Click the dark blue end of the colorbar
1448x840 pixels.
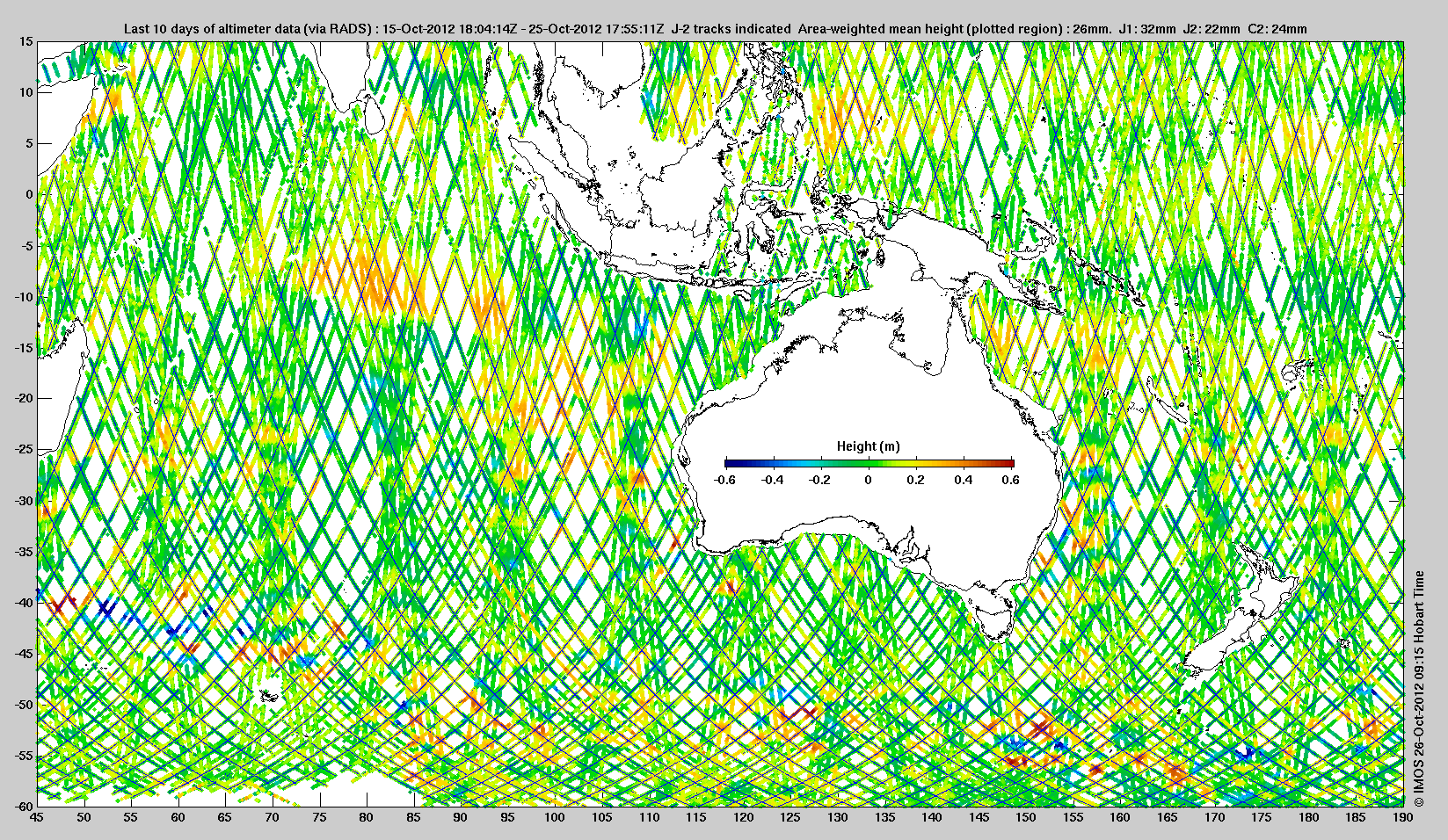(730, 463)
